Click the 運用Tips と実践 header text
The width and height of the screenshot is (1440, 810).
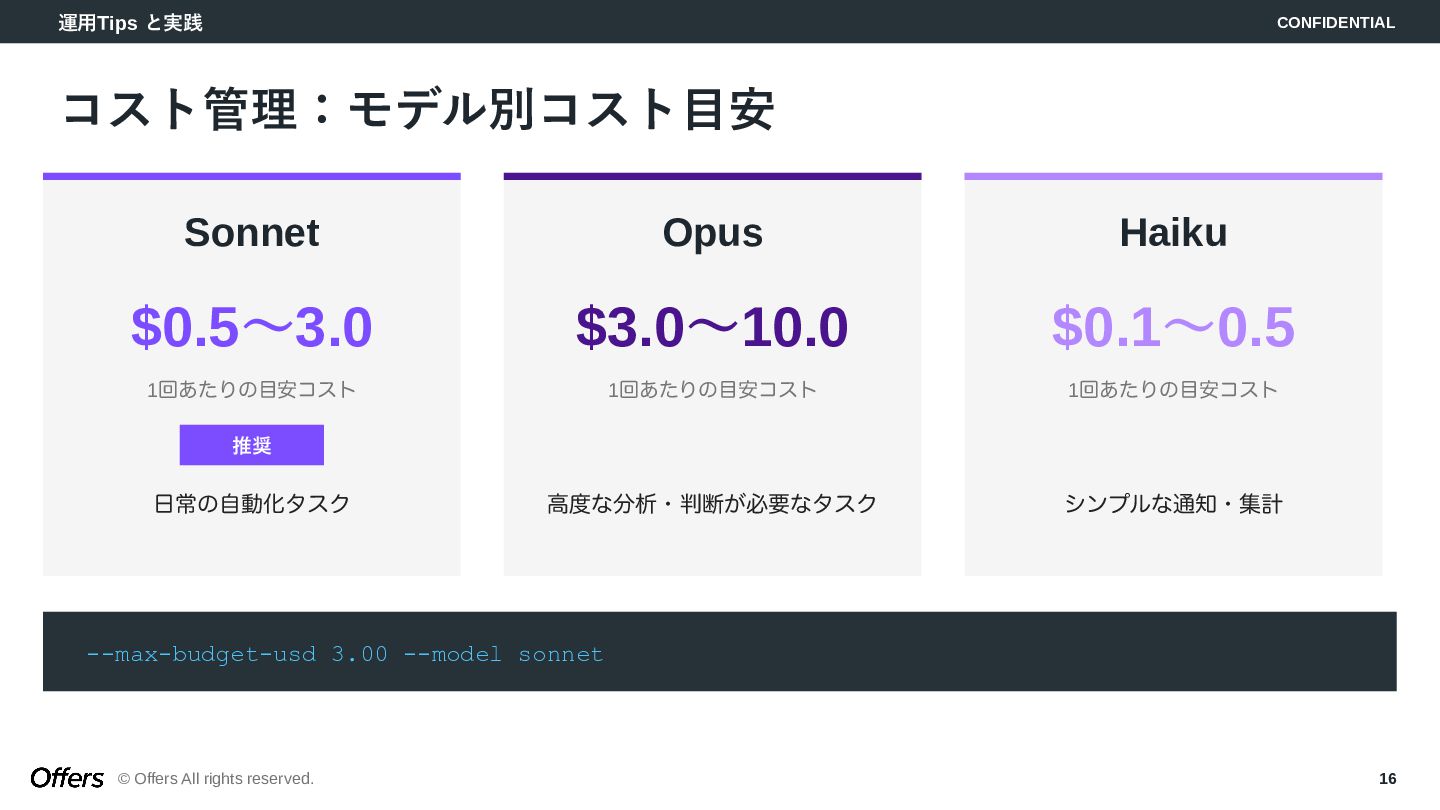(130, 22)
